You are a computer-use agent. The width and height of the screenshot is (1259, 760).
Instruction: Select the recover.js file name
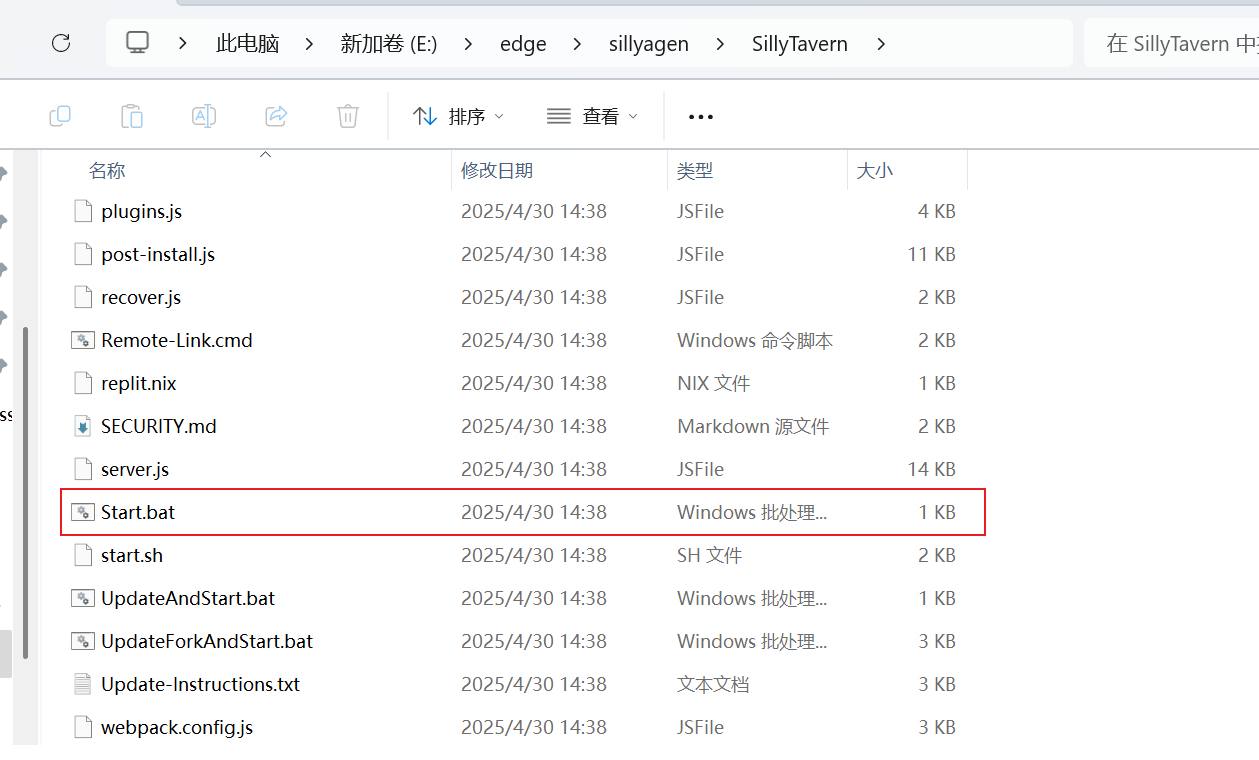click(x=141, y=297)
